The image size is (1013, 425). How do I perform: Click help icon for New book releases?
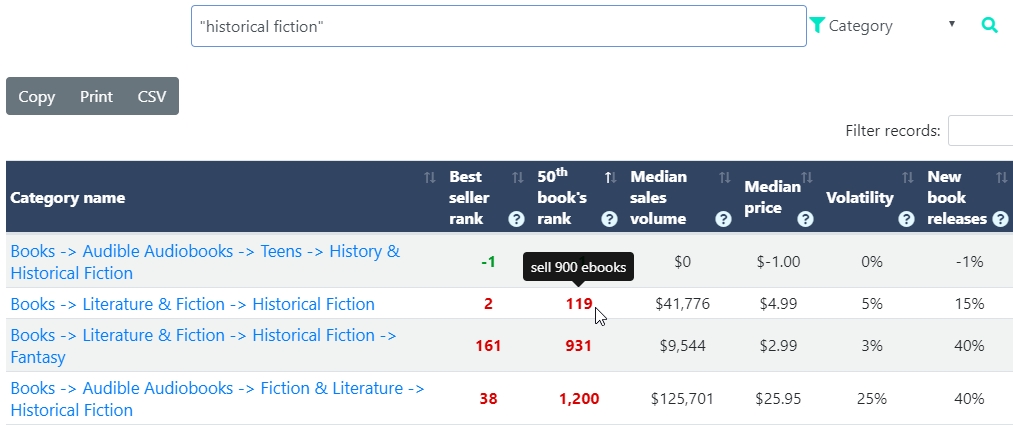coord(1000,219)
